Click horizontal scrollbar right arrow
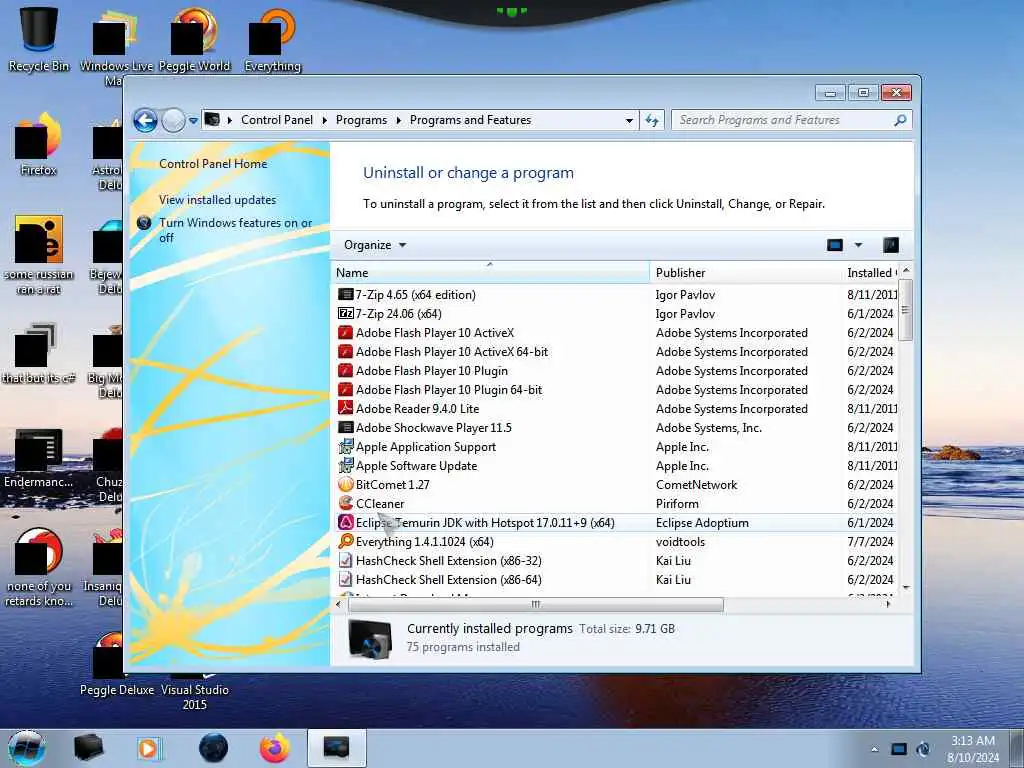Viewport: 1024px width, 768px height. [888, 605]
